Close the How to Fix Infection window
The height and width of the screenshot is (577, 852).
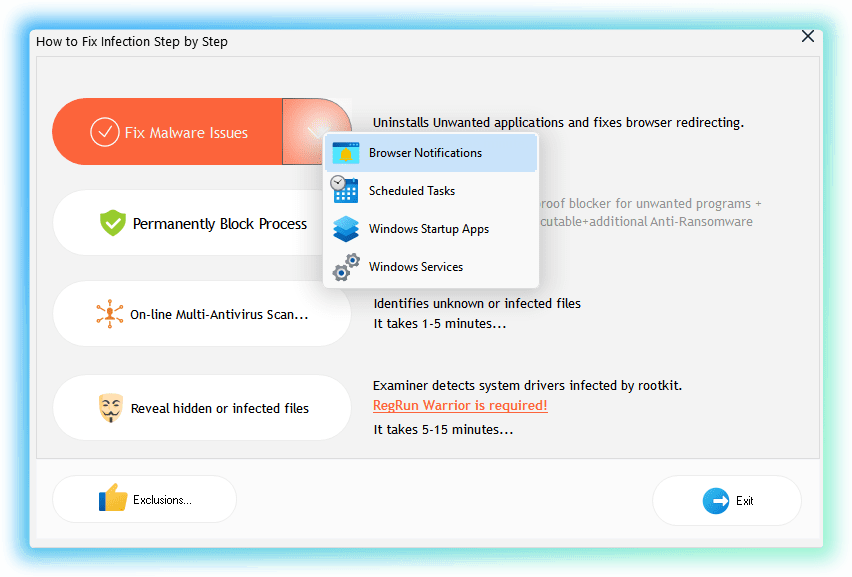[x=808, y=36]
